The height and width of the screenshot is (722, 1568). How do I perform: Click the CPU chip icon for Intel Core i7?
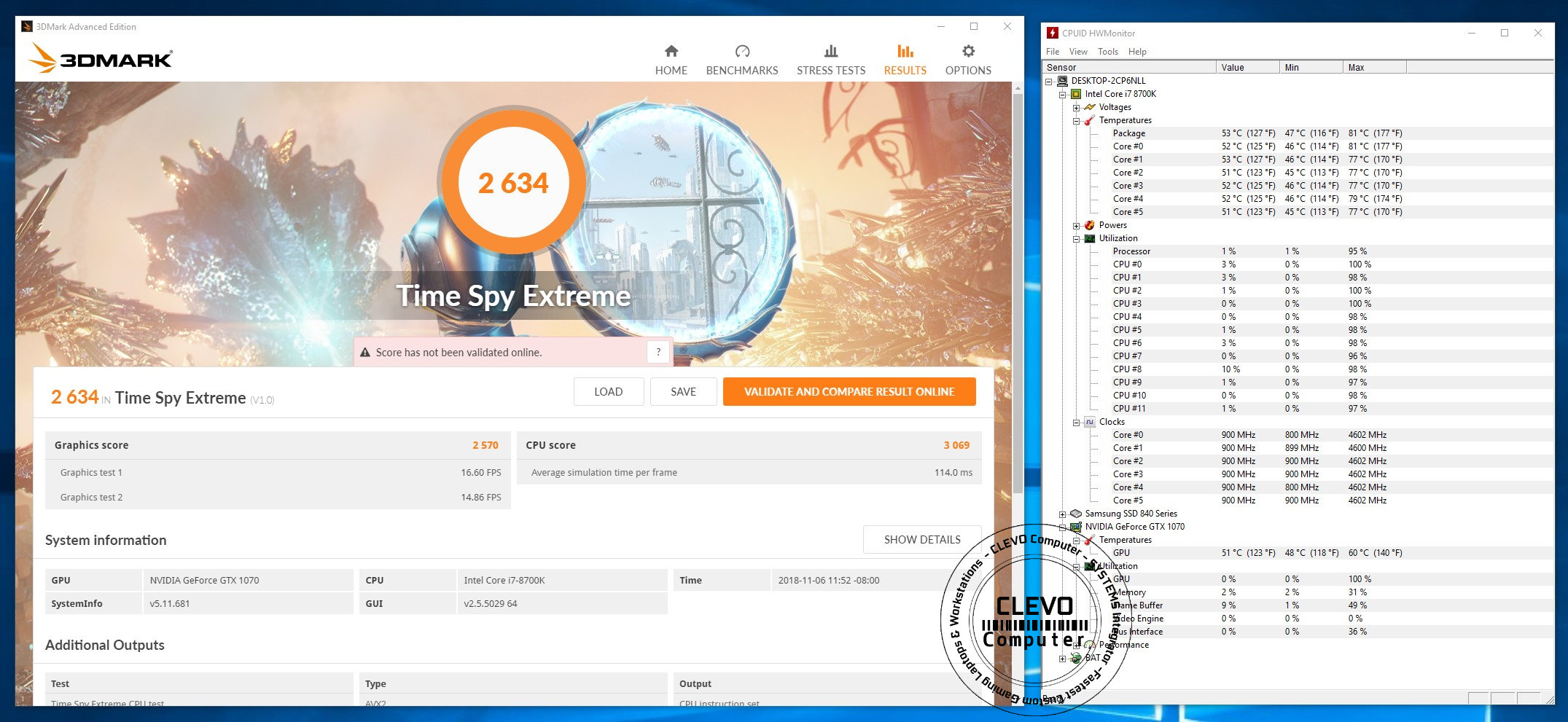(1076, 94)
